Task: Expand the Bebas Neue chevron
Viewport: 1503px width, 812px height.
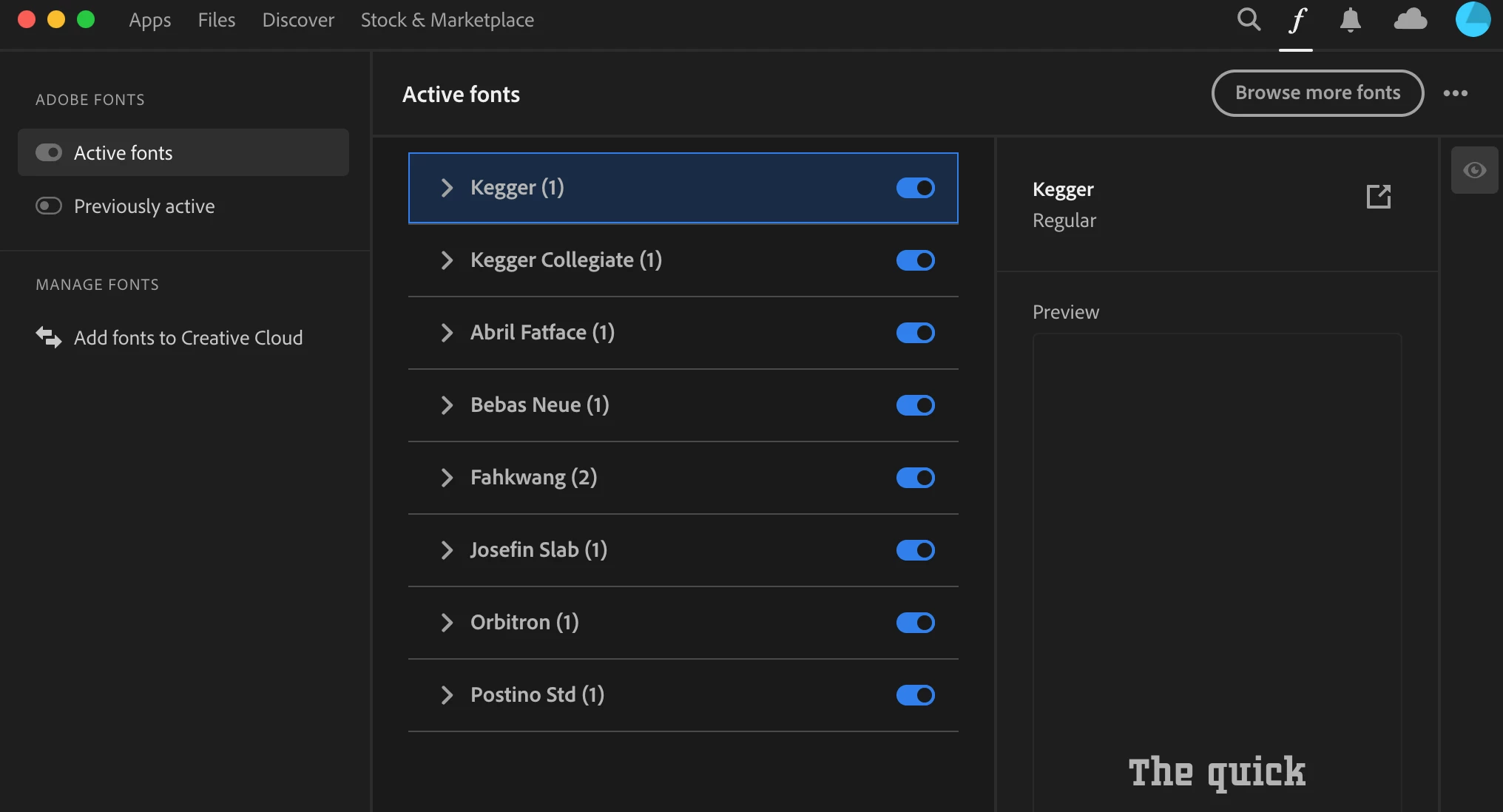Action: point(447,405)
